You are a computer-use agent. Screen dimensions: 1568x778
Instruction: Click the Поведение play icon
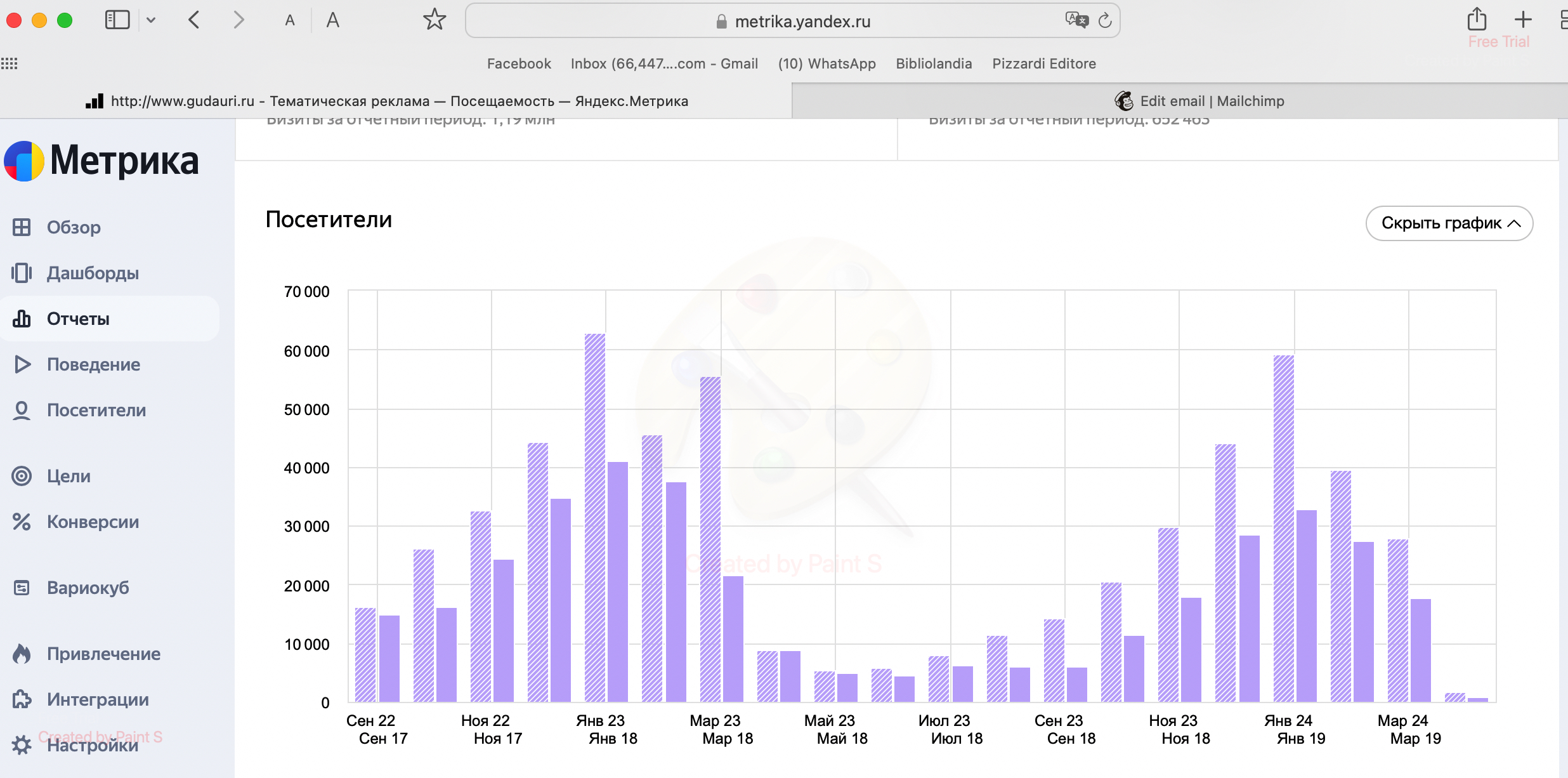[x=22, y=364]
